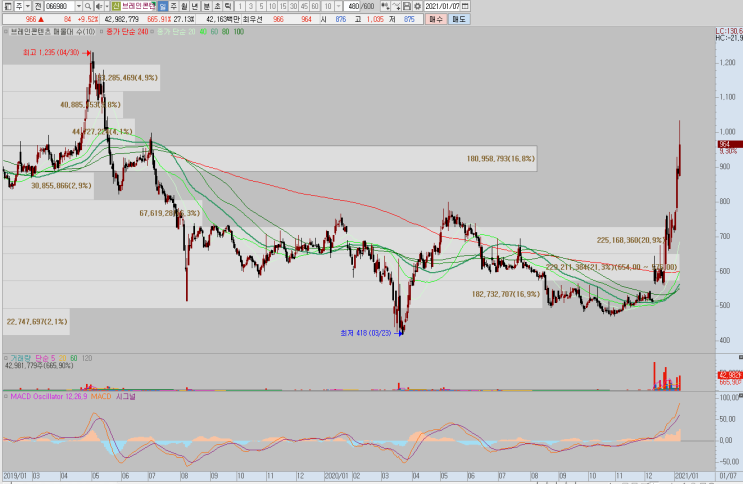Viewport: 743px width, 484px height.
Task: Click the 매수 buy button
Action: click(x=435, y=19)
